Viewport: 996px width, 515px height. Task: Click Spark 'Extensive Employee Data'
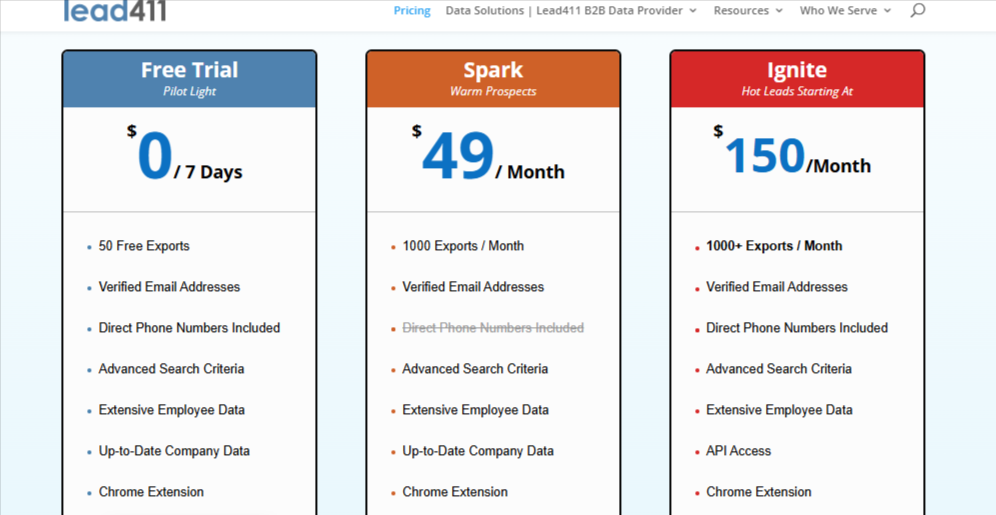[476, 410]
